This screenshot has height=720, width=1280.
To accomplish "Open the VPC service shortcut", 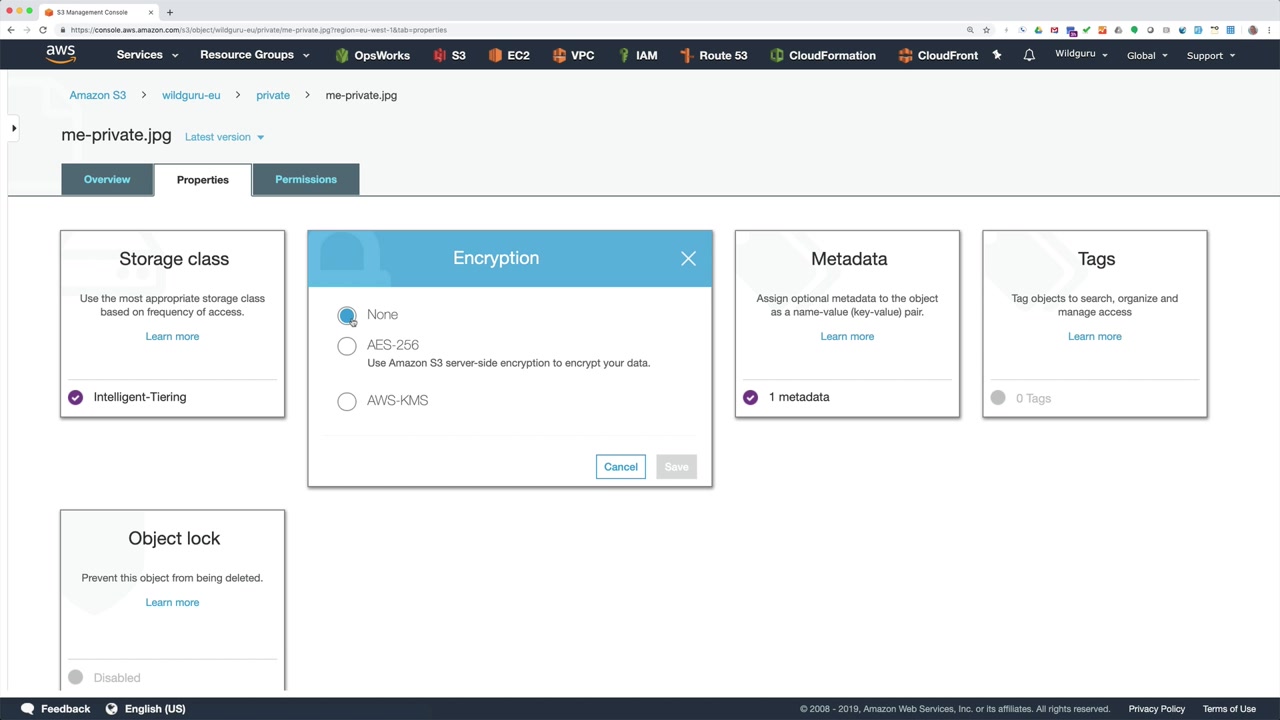I will pyautogui.click(x=573, y=56).
